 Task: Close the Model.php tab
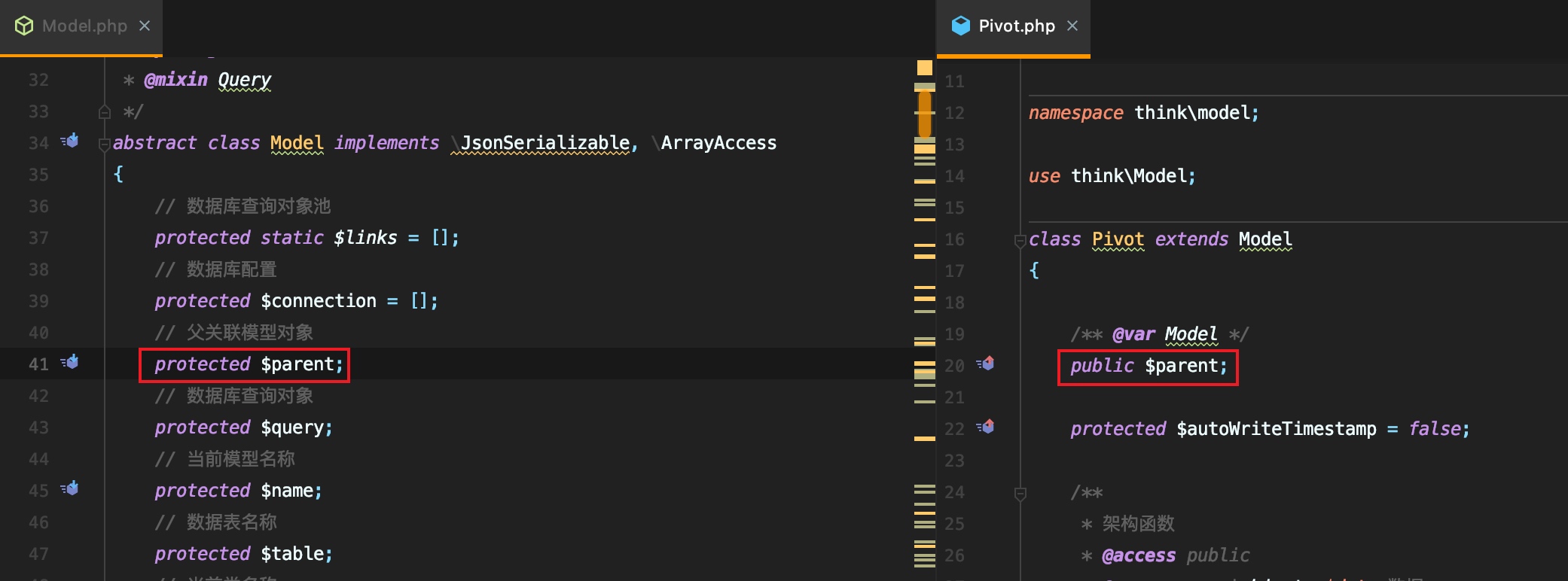coord(145,26)
